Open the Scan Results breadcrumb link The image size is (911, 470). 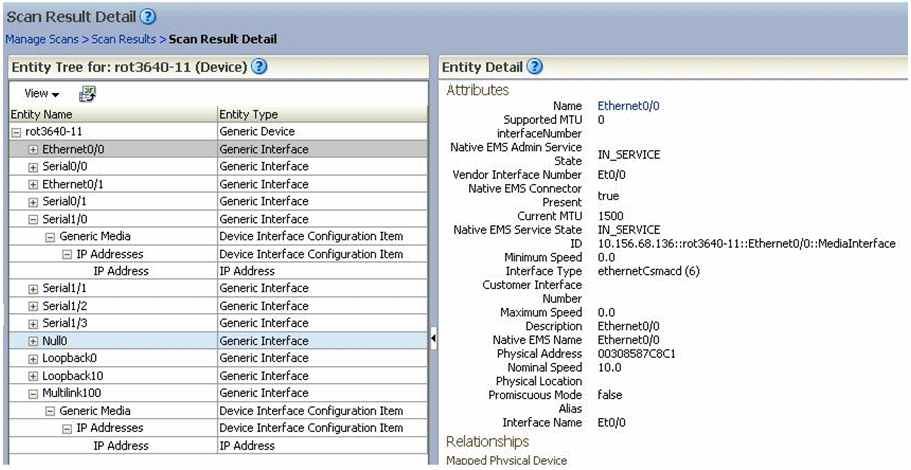pos(125,39)
